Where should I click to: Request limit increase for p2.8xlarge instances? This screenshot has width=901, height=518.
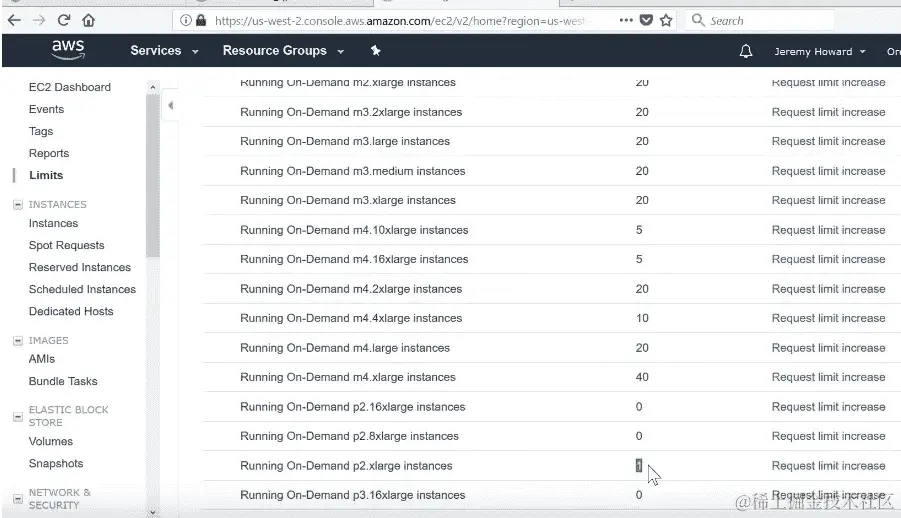coord(828,436)
